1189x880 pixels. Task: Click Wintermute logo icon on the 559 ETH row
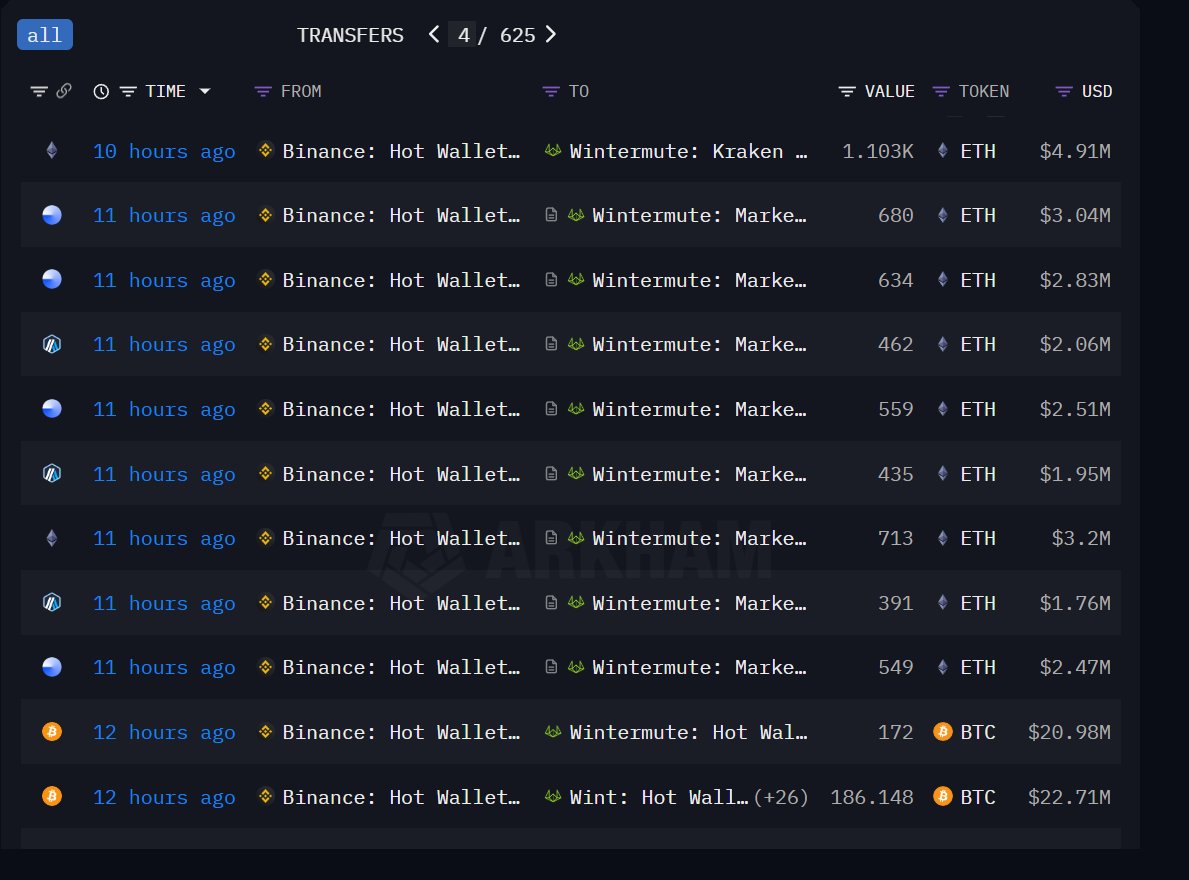click(x=576, y=409)
